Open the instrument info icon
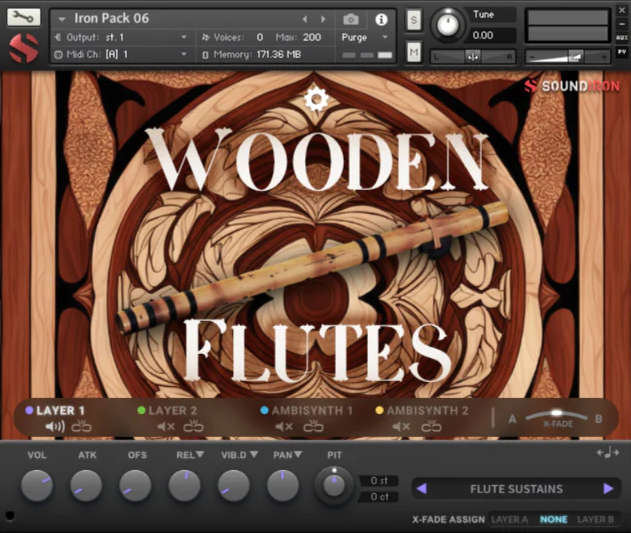This screenshot has width=631, height=533. [380, 19]
